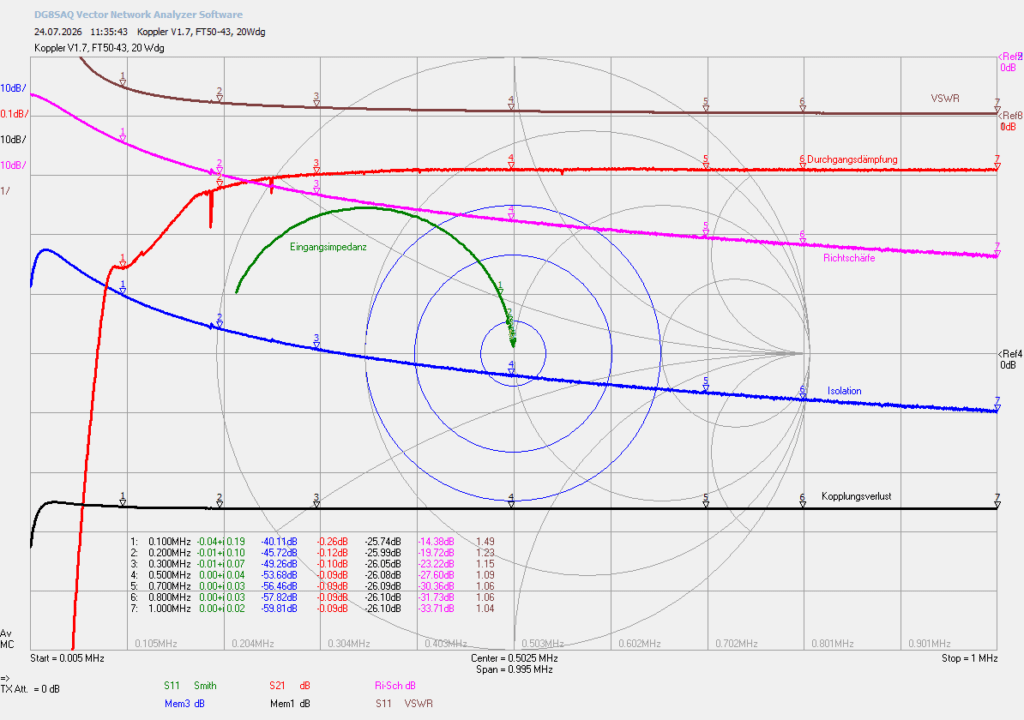Image resolution: width=1024 pixels, height=720 pixels.
Task: Click the blue 10dB/ scale label
Action: click(14, 88)
